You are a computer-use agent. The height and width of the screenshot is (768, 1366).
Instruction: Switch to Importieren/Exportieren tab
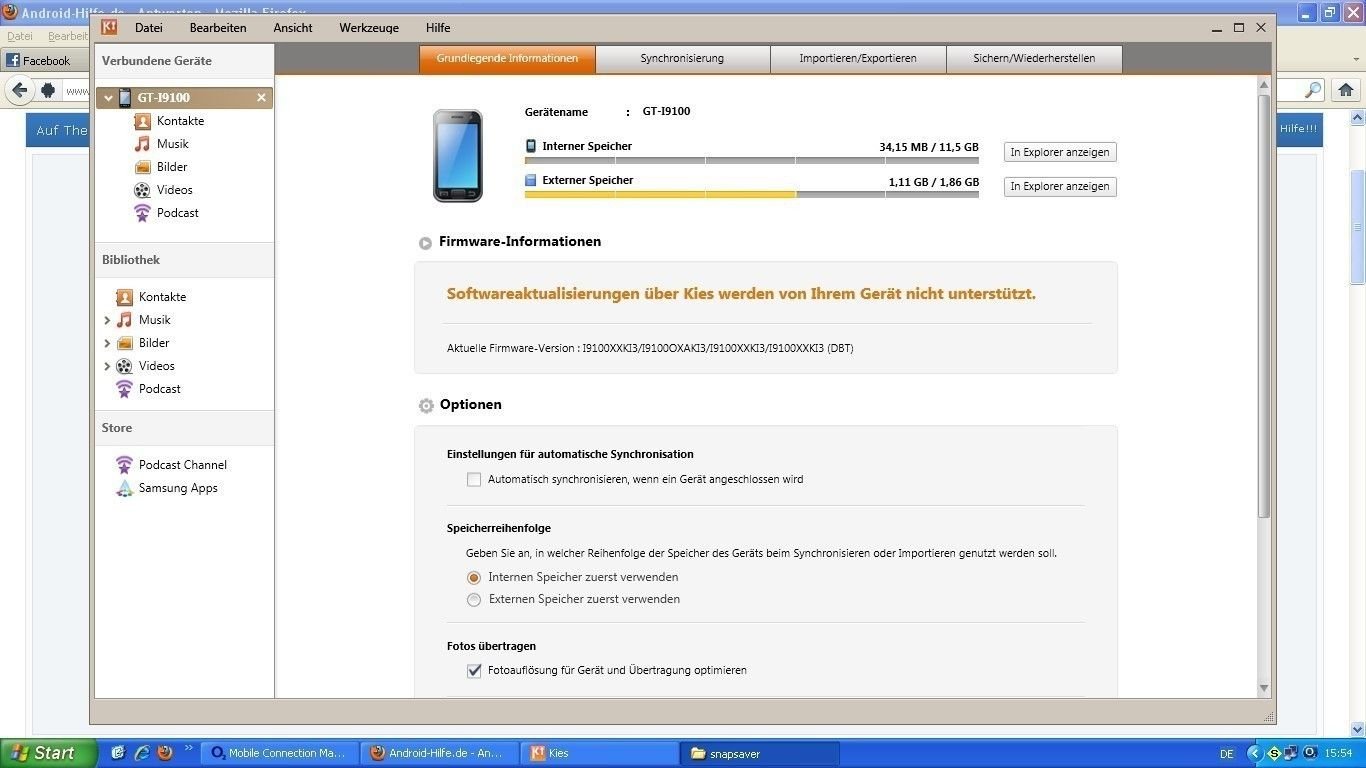pos(858,59)
